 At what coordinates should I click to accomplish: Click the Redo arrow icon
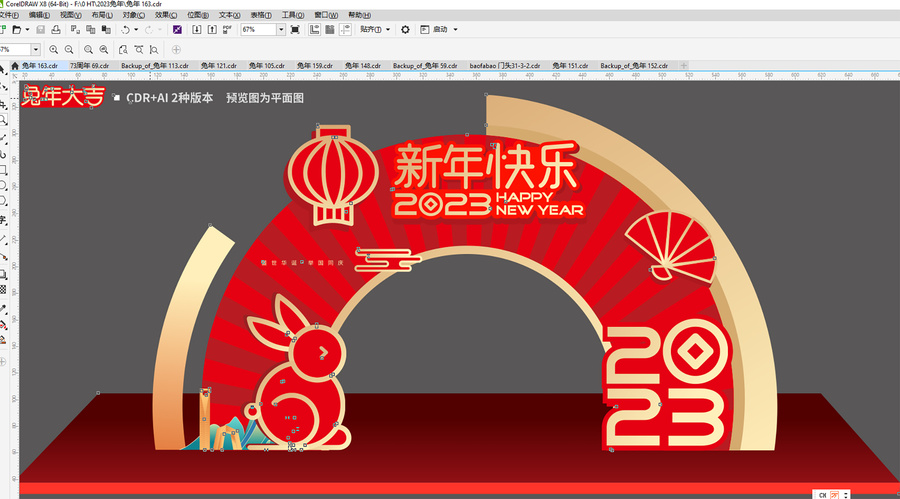[x=149, y=29]
